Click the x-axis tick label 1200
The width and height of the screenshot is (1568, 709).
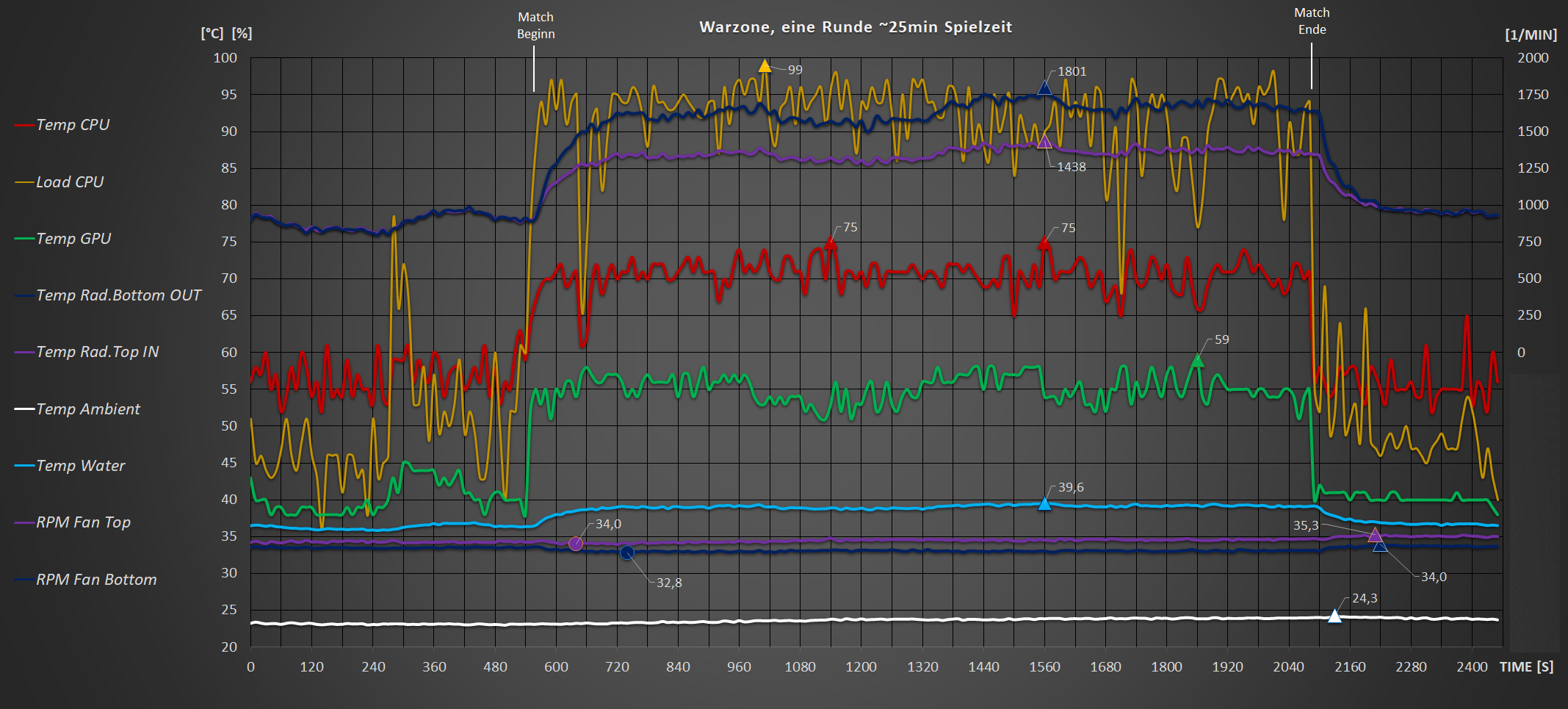(x=861, y=666)
